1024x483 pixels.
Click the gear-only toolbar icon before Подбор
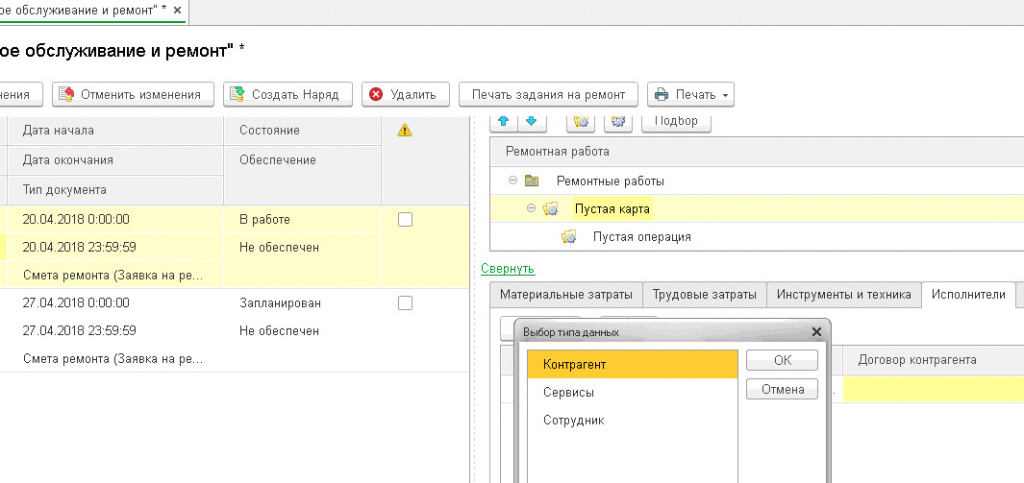[617, 121]
